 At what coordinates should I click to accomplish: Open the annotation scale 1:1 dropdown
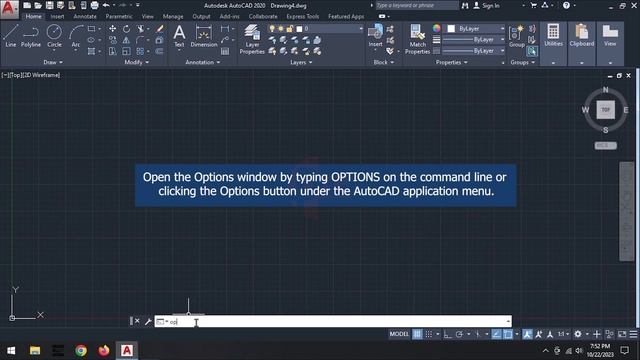(x=564, y=334)
